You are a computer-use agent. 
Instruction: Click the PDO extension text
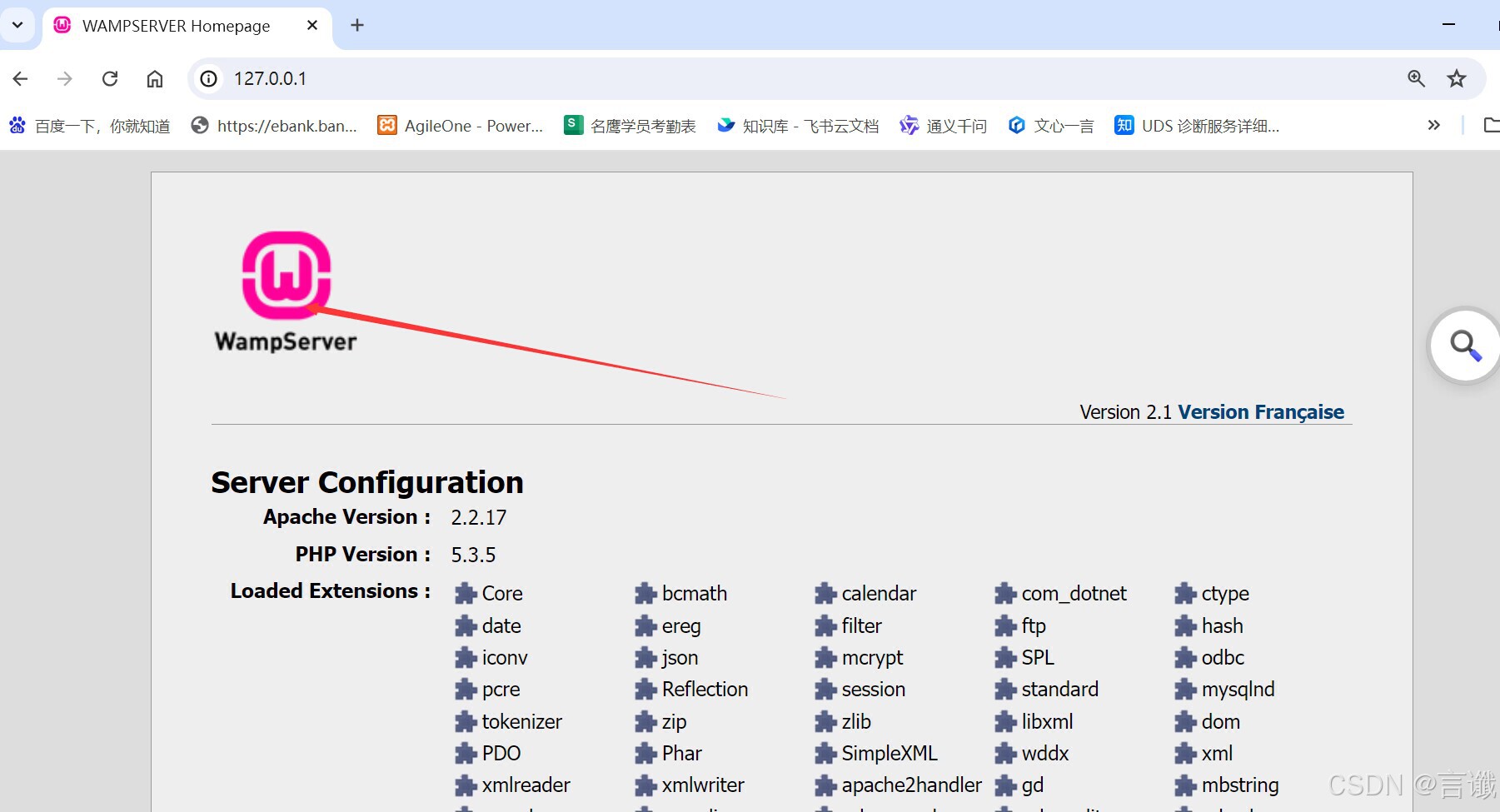pos(501,754)
